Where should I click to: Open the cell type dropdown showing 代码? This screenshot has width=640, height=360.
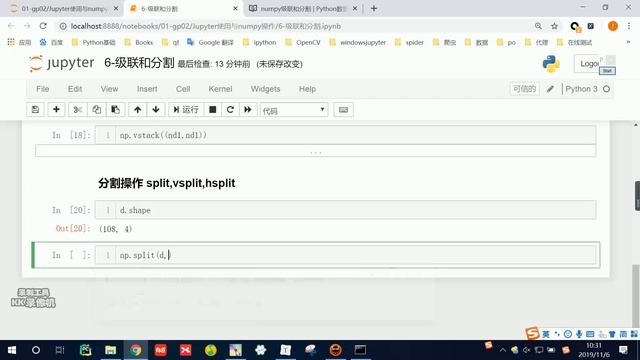(294, 110)
